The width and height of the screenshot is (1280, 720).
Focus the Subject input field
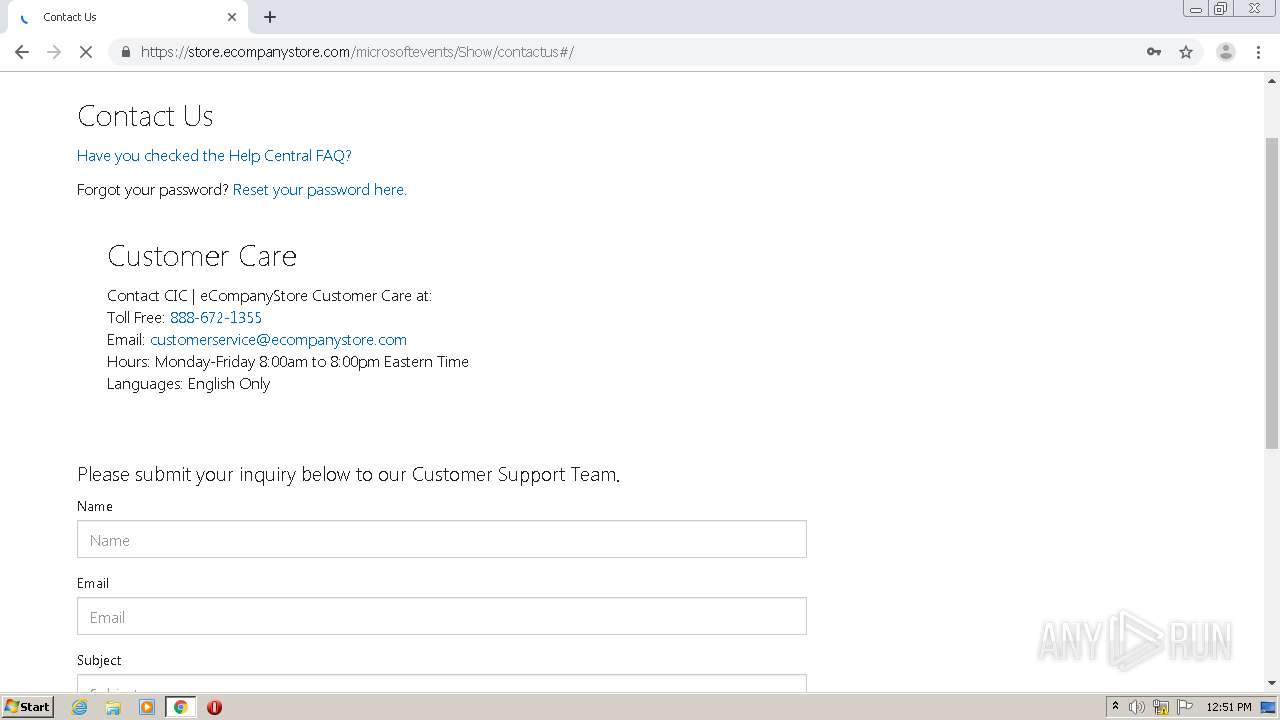tap(442, 683)
